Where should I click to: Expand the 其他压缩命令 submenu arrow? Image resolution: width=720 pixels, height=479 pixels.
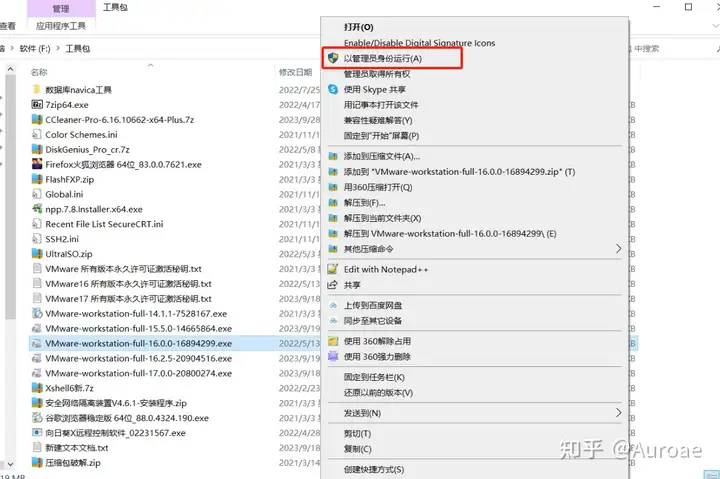tap(619, 248)
